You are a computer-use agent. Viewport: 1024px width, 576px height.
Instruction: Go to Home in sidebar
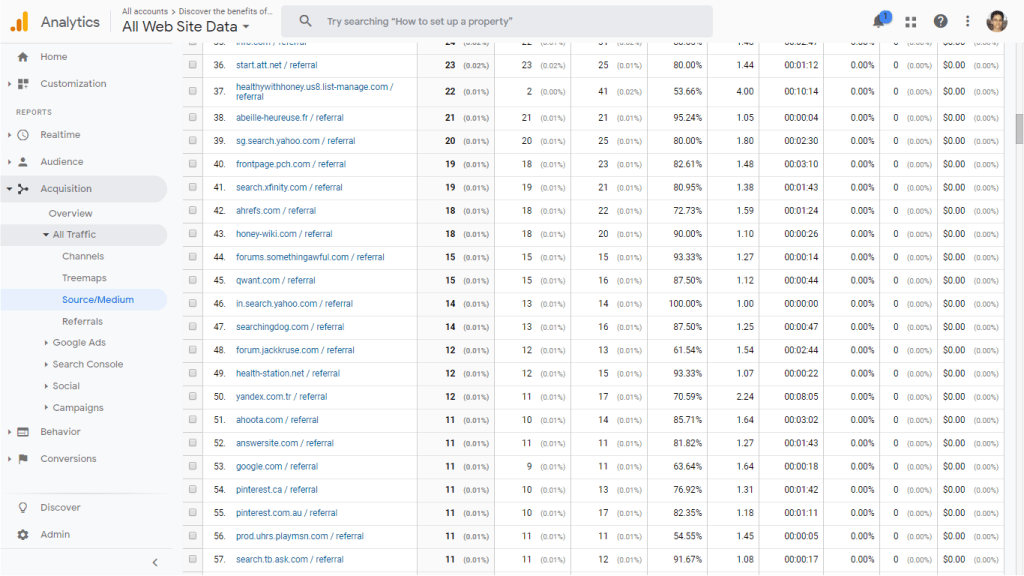54,57
